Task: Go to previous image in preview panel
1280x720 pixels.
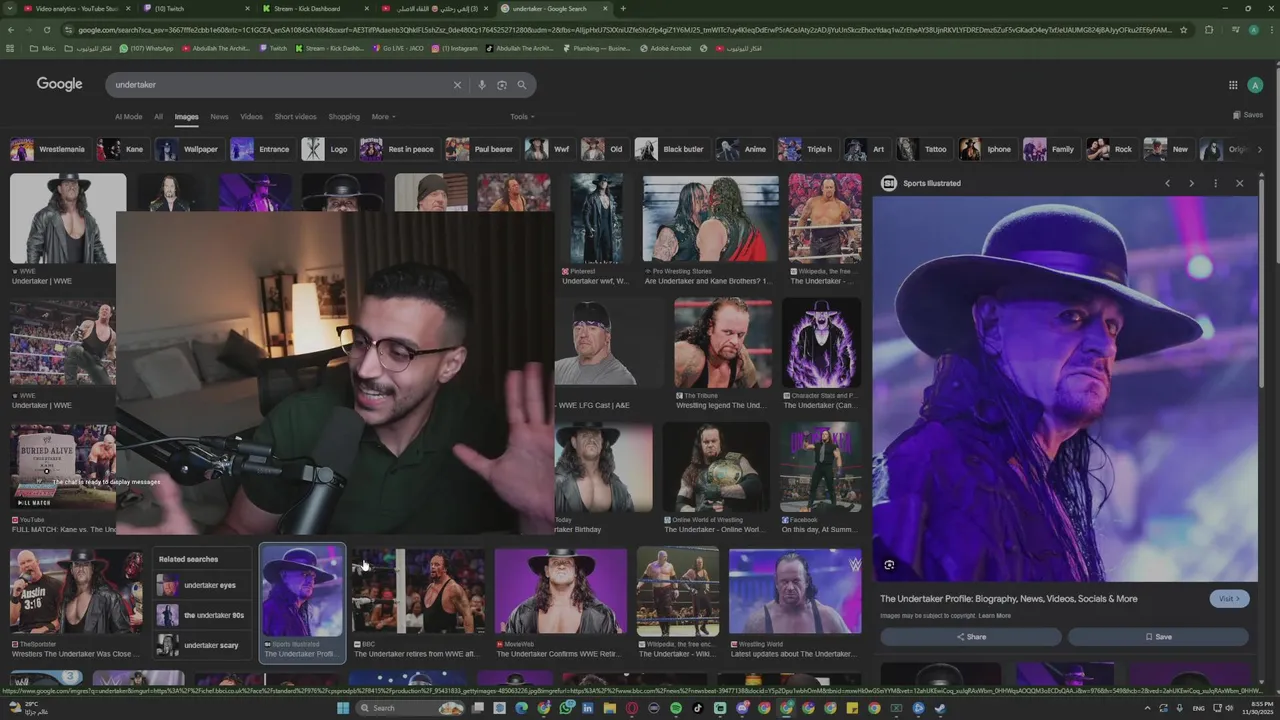Action: coord(1167,183)
